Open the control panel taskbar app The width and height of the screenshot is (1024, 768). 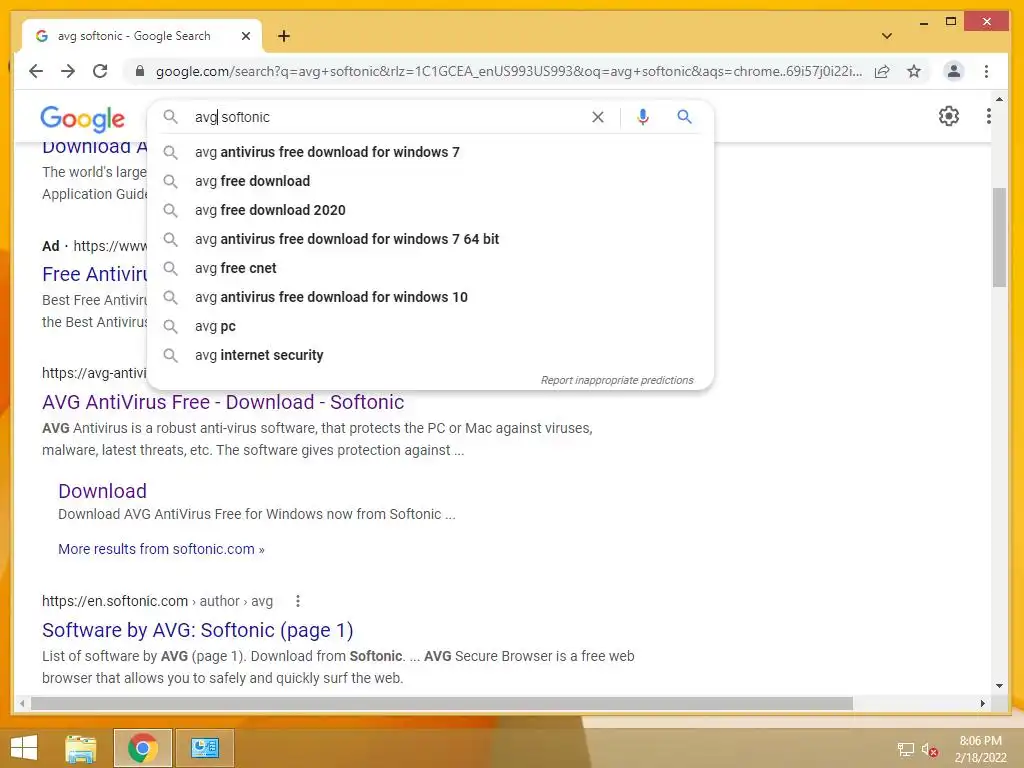tap(204, 748)
